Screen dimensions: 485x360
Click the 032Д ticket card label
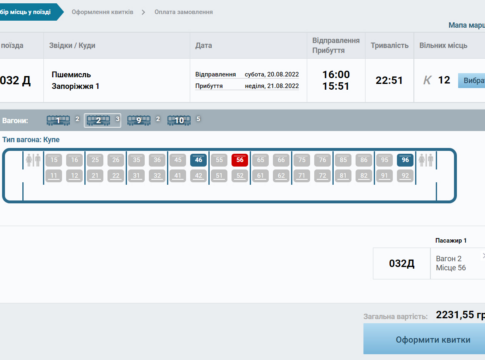(x=402, y=263)
